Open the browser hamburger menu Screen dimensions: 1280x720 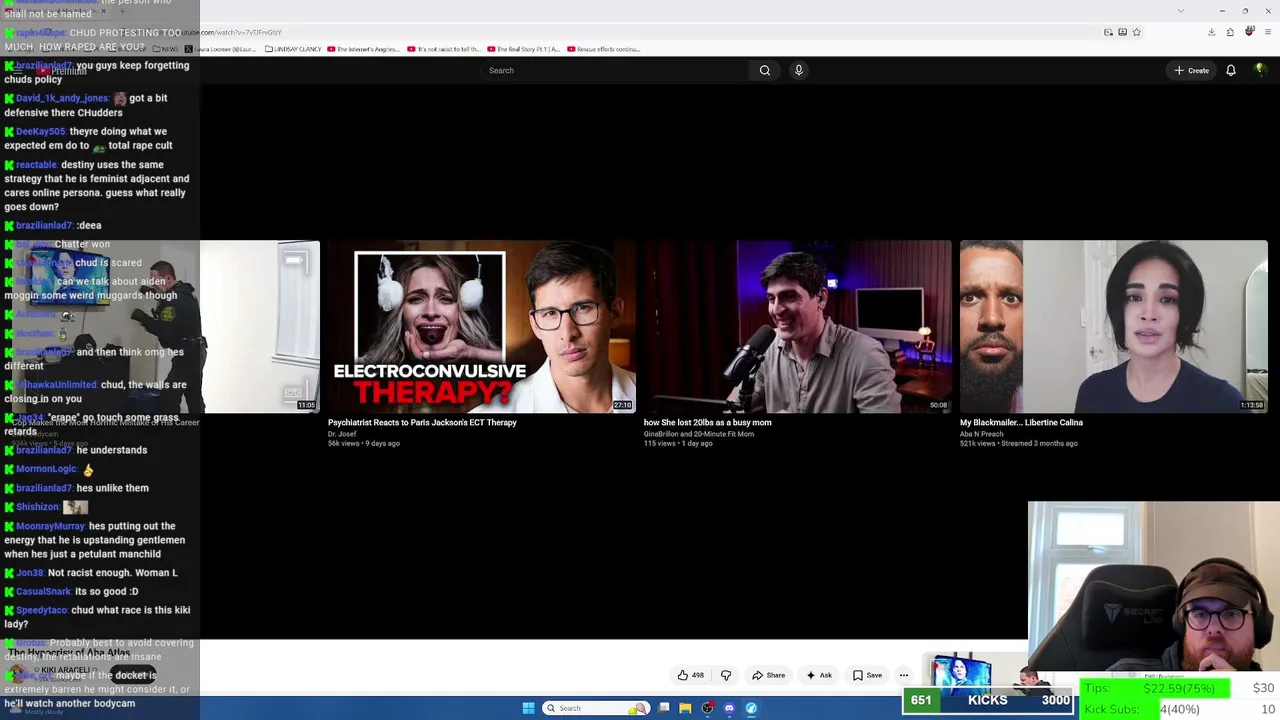point(1266,32)
